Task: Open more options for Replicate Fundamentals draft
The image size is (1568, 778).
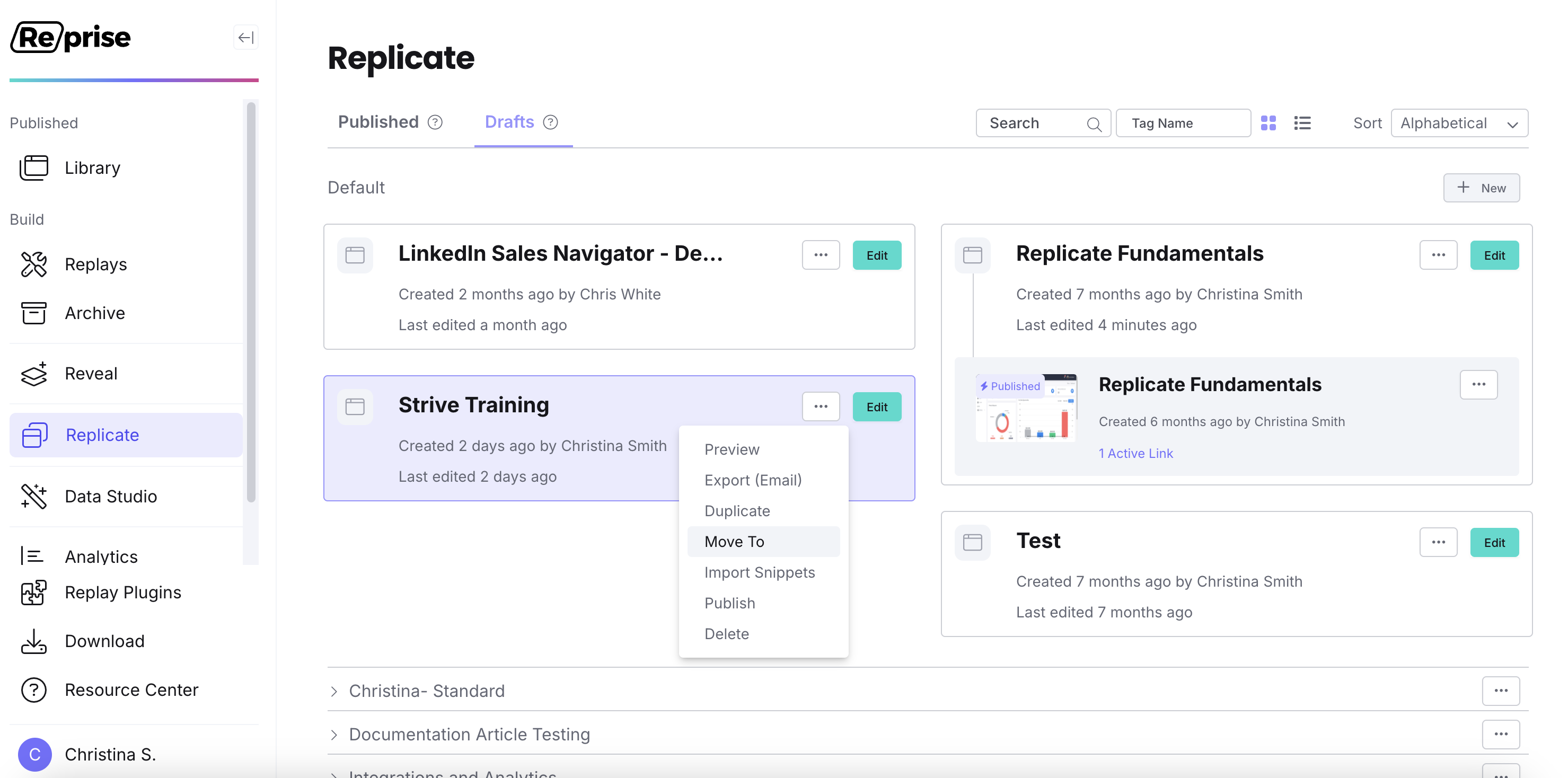Action: click(x=1438, y=255)
